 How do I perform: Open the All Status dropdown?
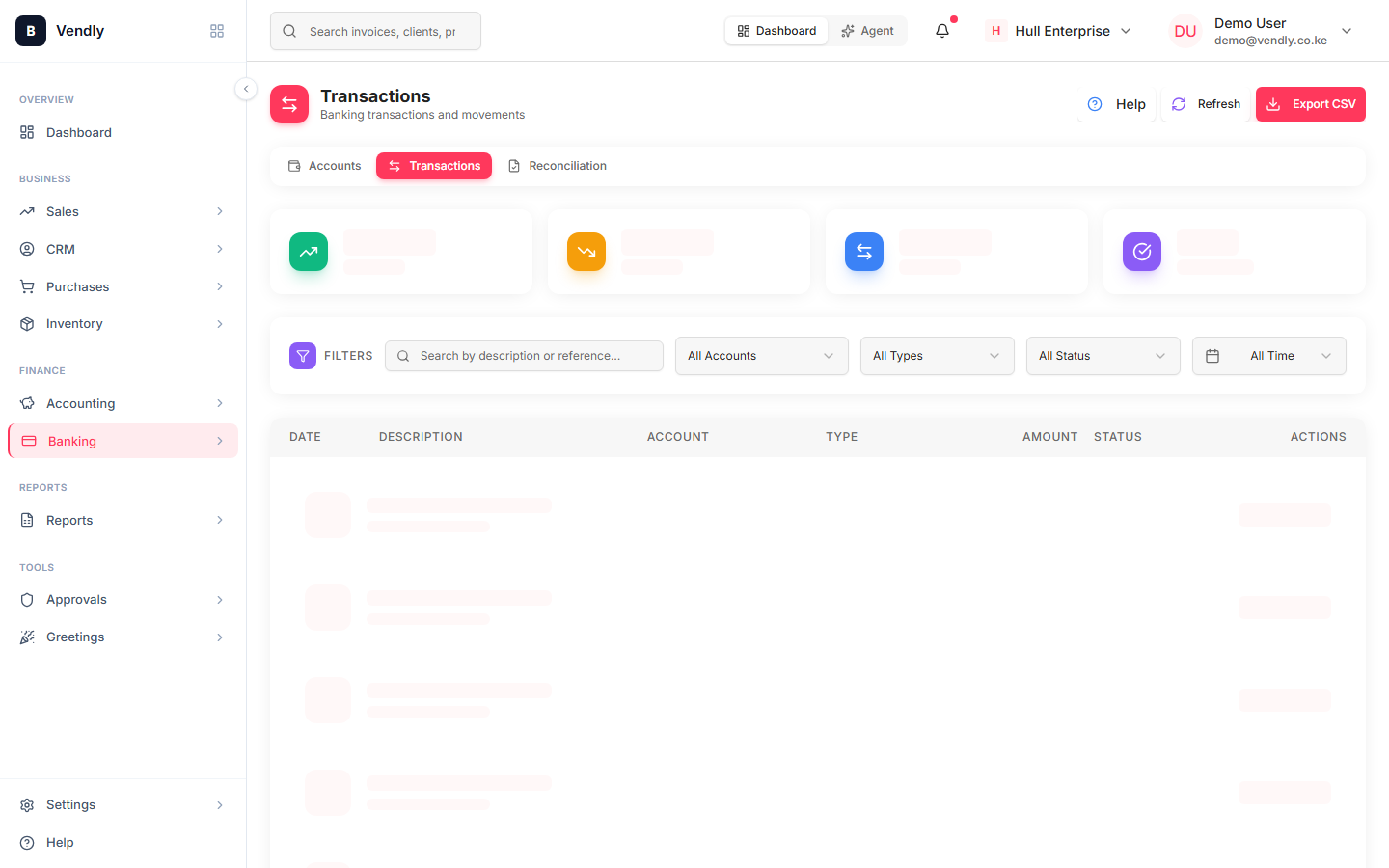click(x=1103, y=356)
